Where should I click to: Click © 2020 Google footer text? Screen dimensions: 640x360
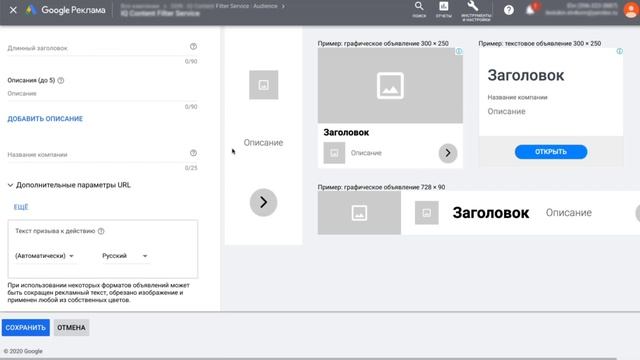[23, 351]
